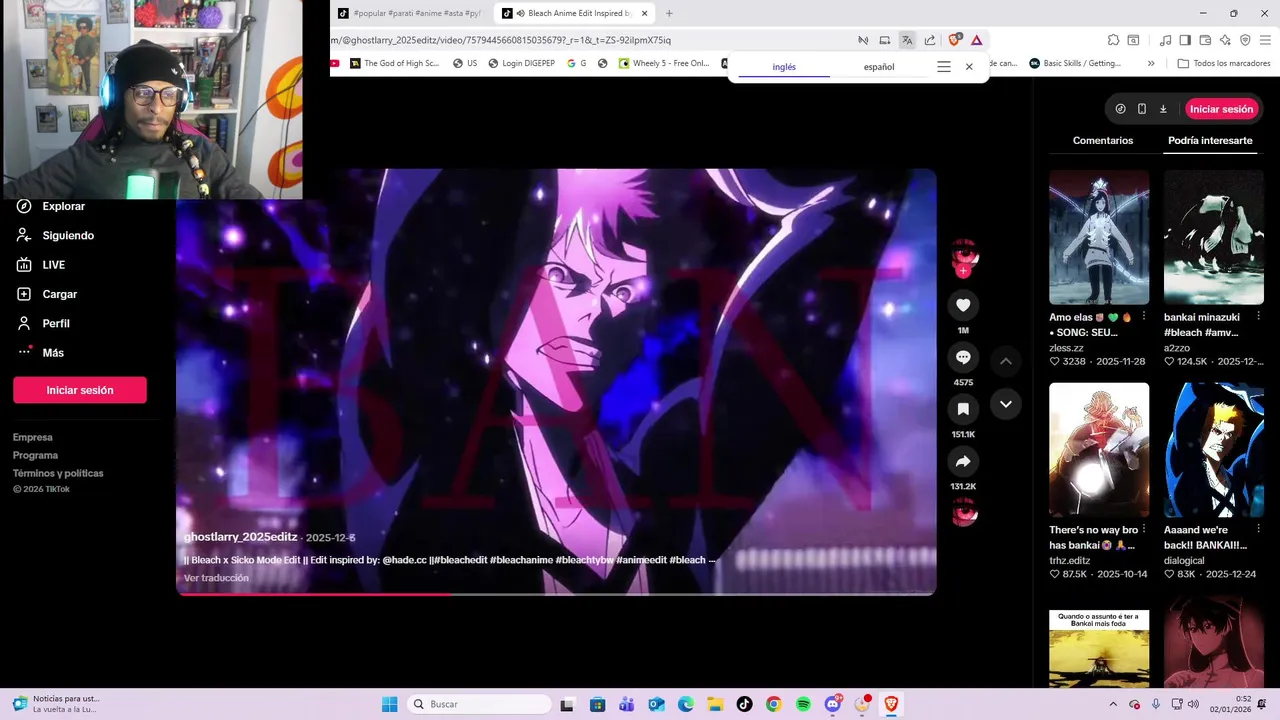Open Login DIGEPEP bookmark
Screen dimensions: 1280x720
click(x=522, y=63)
